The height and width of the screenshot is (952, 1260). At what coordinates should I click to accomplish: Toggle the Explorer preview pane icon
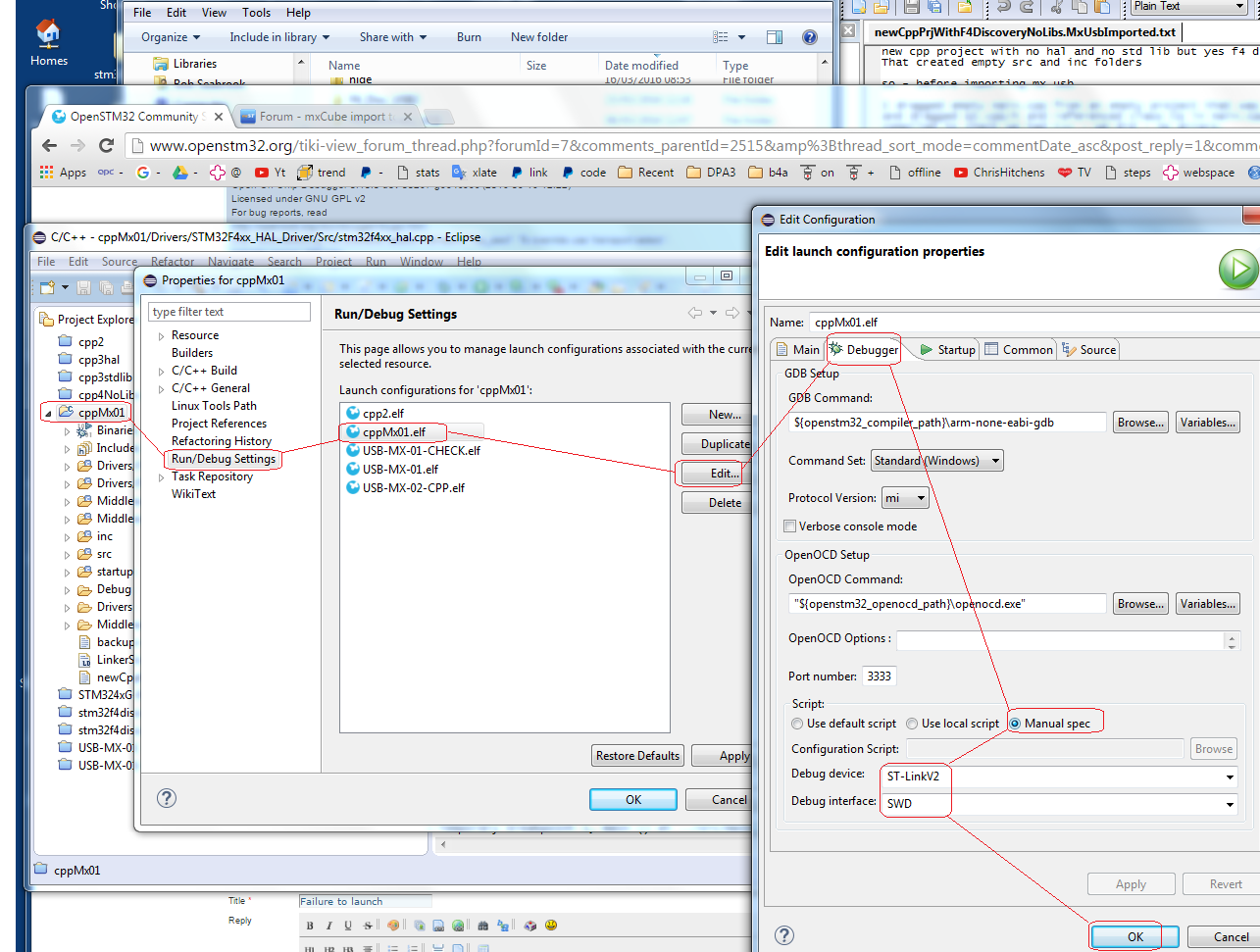click(775, 37)
